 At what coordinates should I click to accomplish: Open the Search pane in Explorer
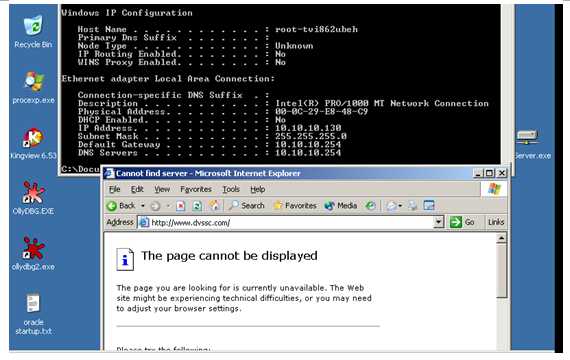tap(246, 206)
